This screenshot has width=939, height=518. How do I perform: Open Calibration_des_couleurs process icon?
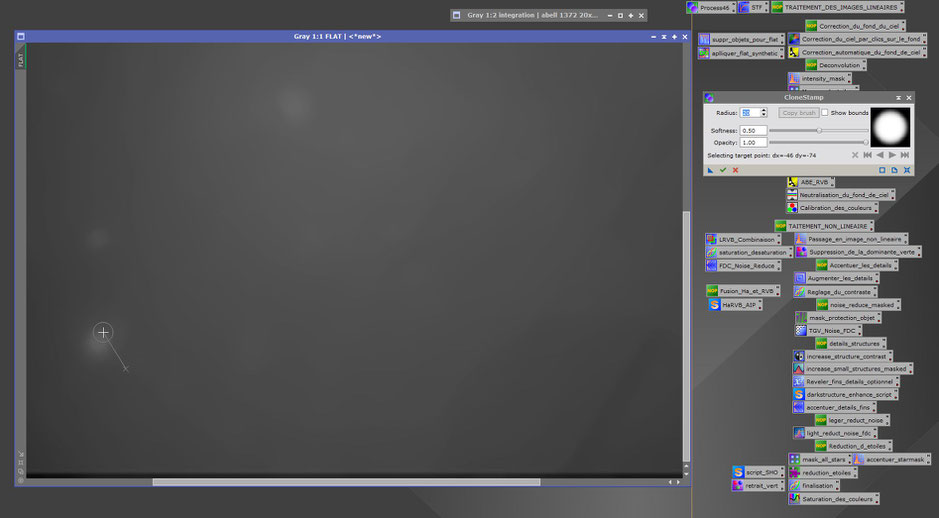tap(832, 208)
